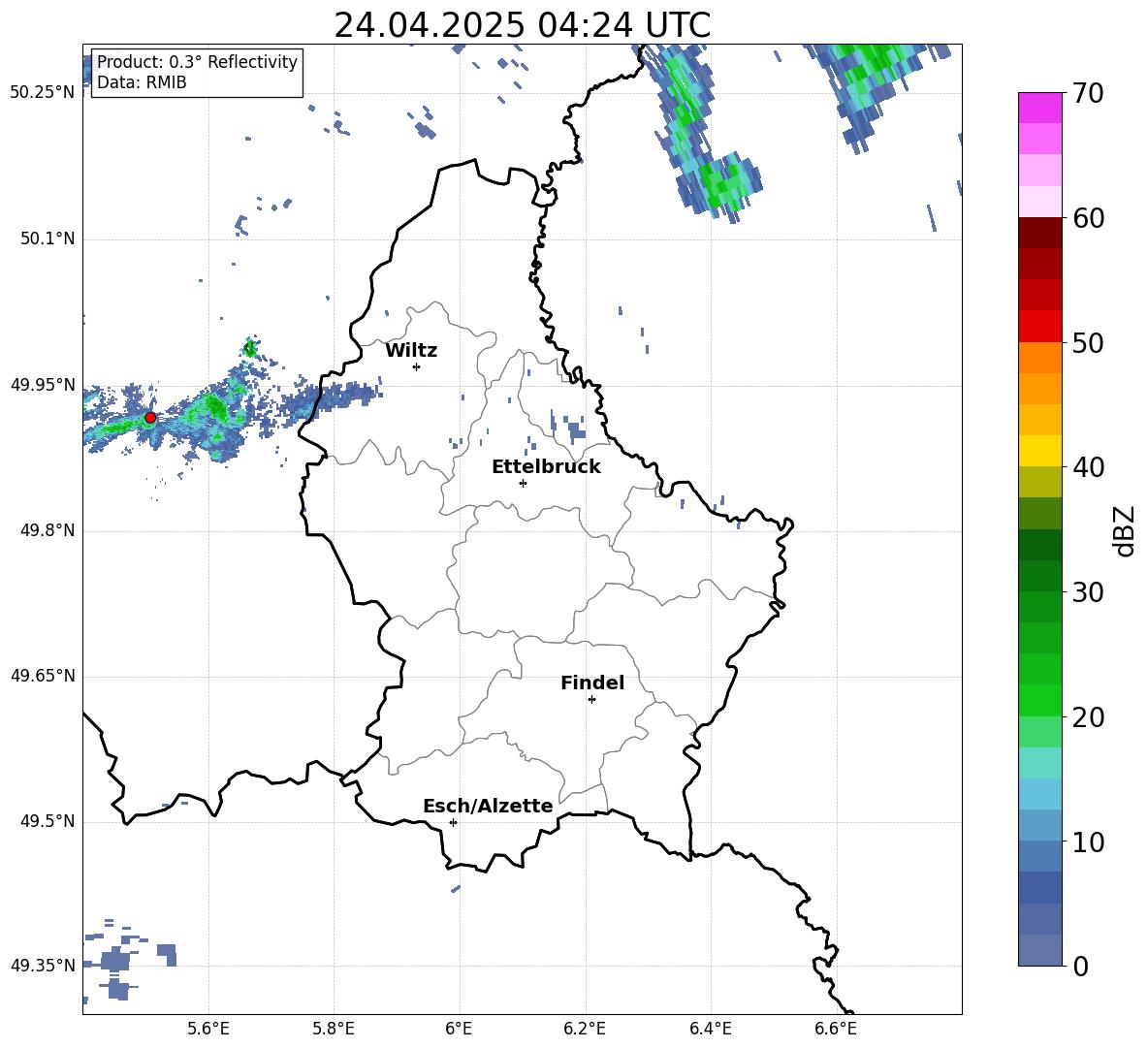This screenshot has width=1148, height=1048.
Task: Click the 49.8°N latitude label
Action: pyautogui.click(x=48, y=530)
